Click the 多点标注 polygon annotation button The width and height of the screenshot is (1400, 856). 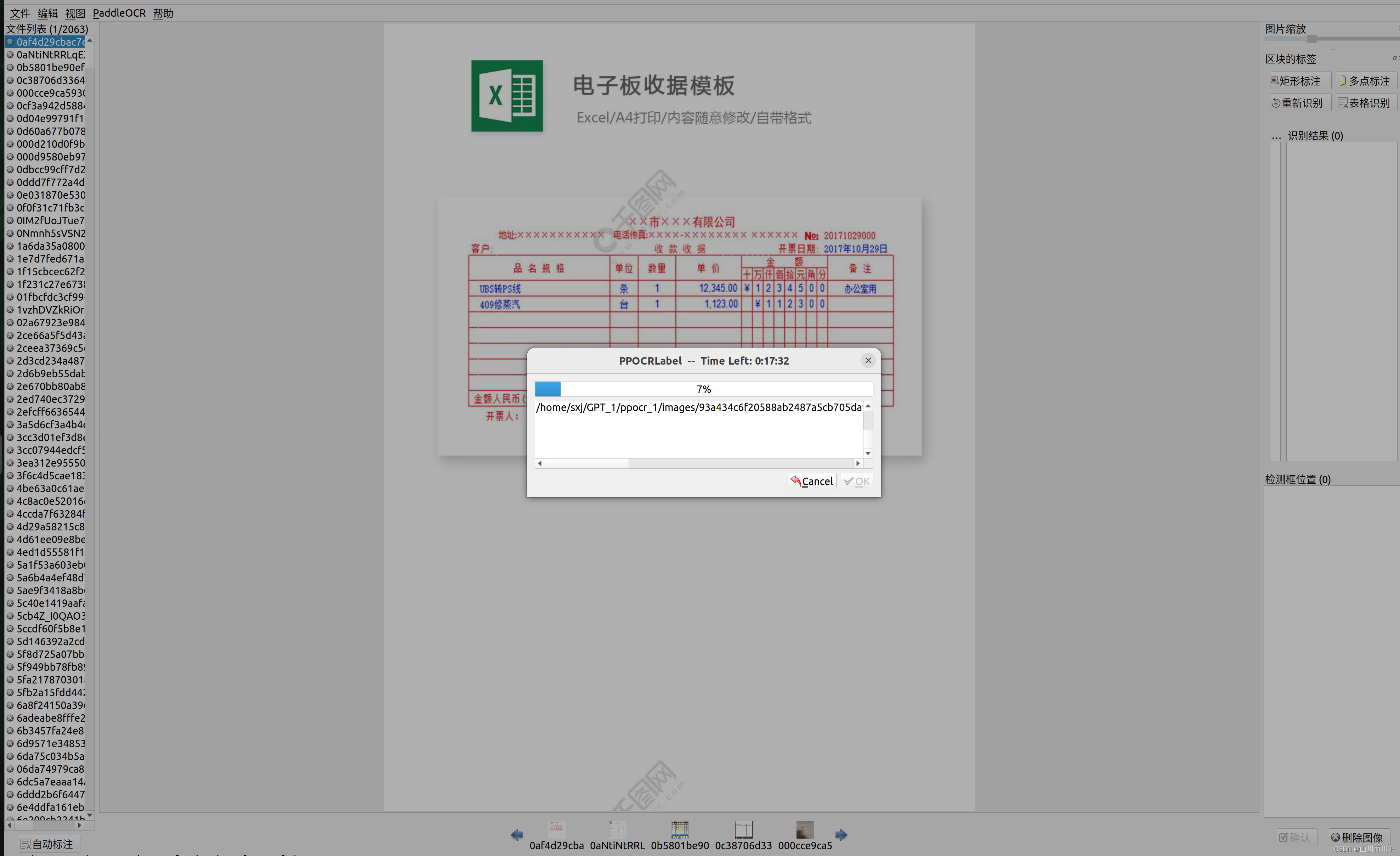click(1365, 81)
